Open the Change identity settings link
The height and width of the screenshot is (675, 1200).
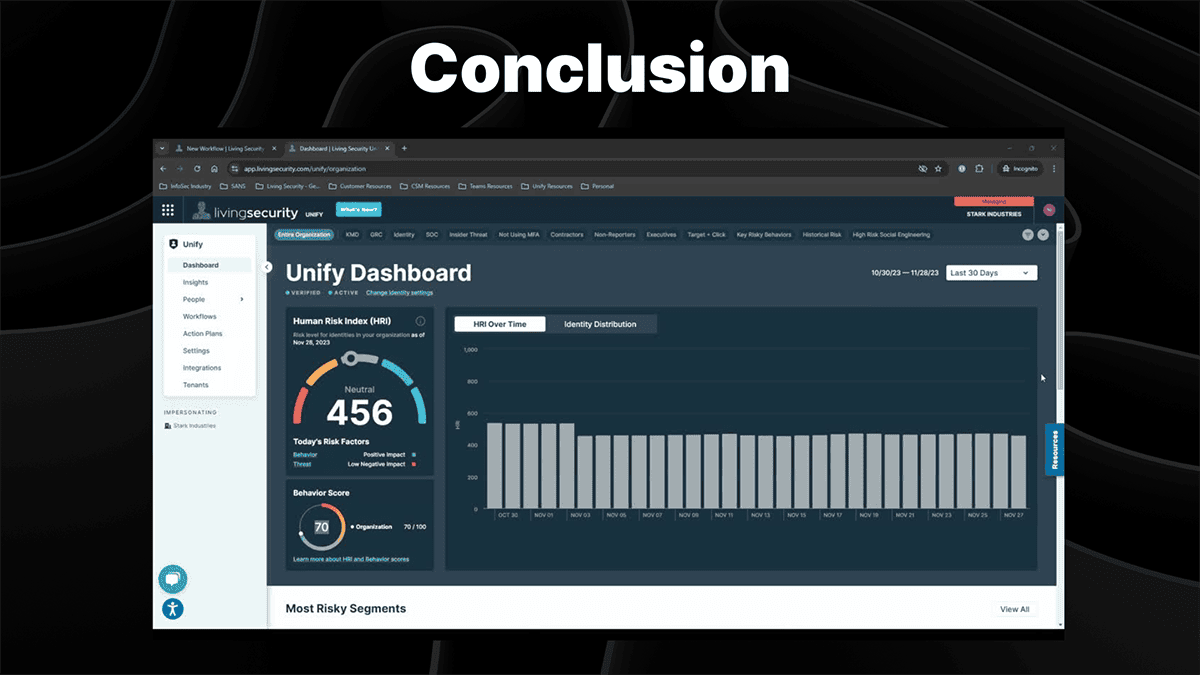coord(399,293)
